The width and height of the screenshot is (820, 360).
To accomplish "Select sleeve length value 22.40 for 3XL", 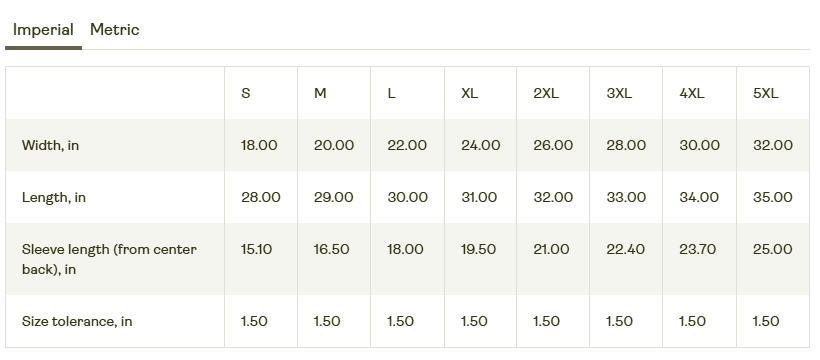I will [625, 249].
